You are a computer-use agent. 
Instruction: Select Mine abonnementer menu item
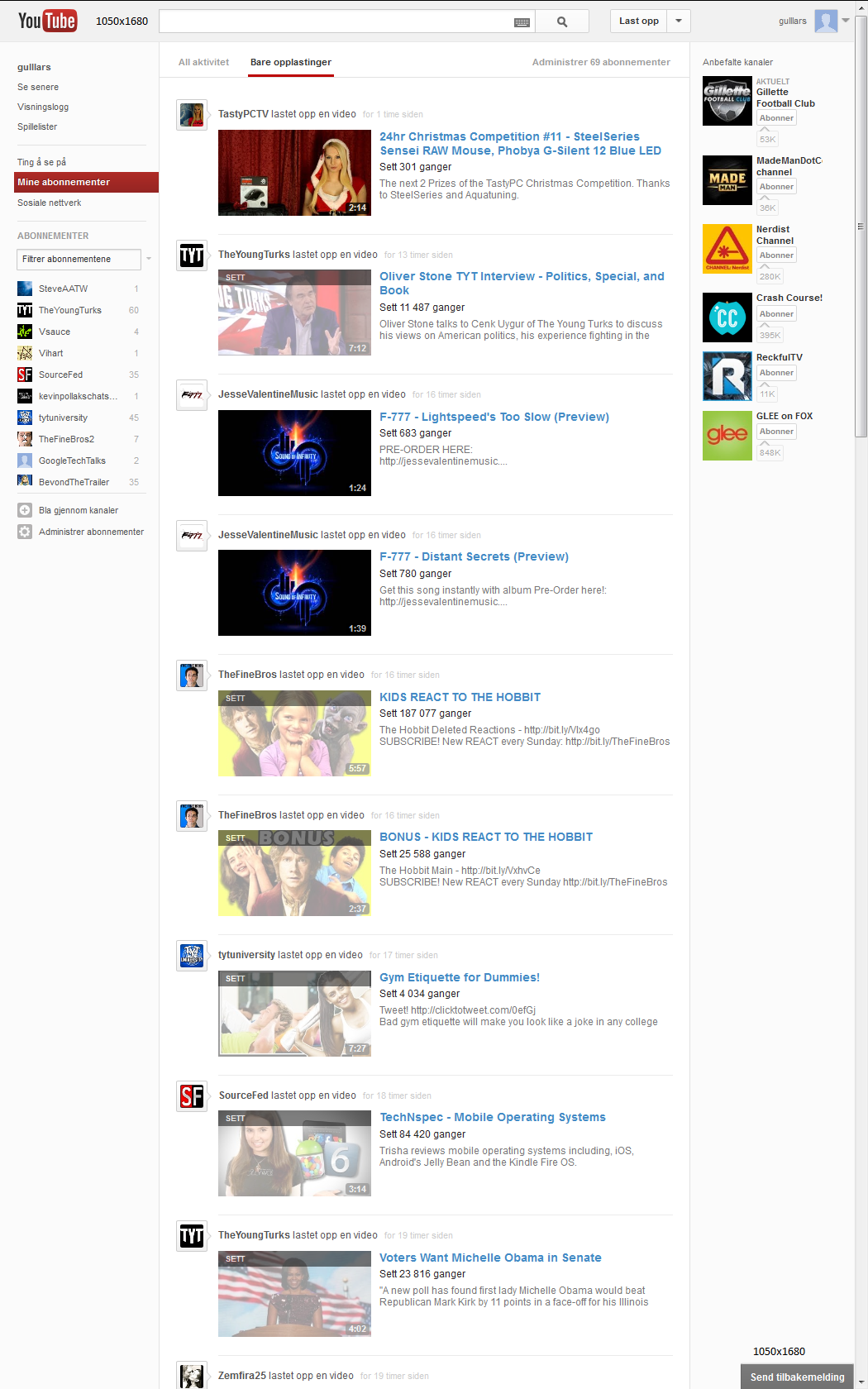coord(87,182)
